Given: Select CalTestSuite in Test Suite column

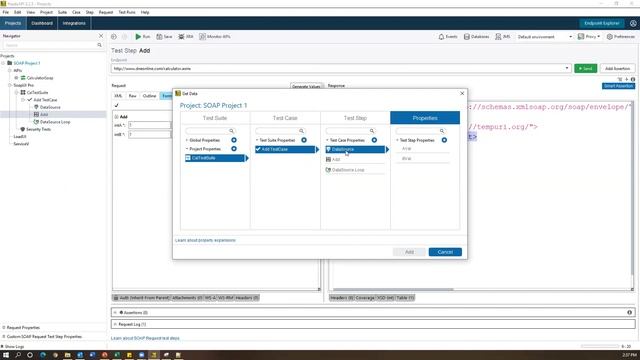Looking at the screenshot, I should pos(215,158).
